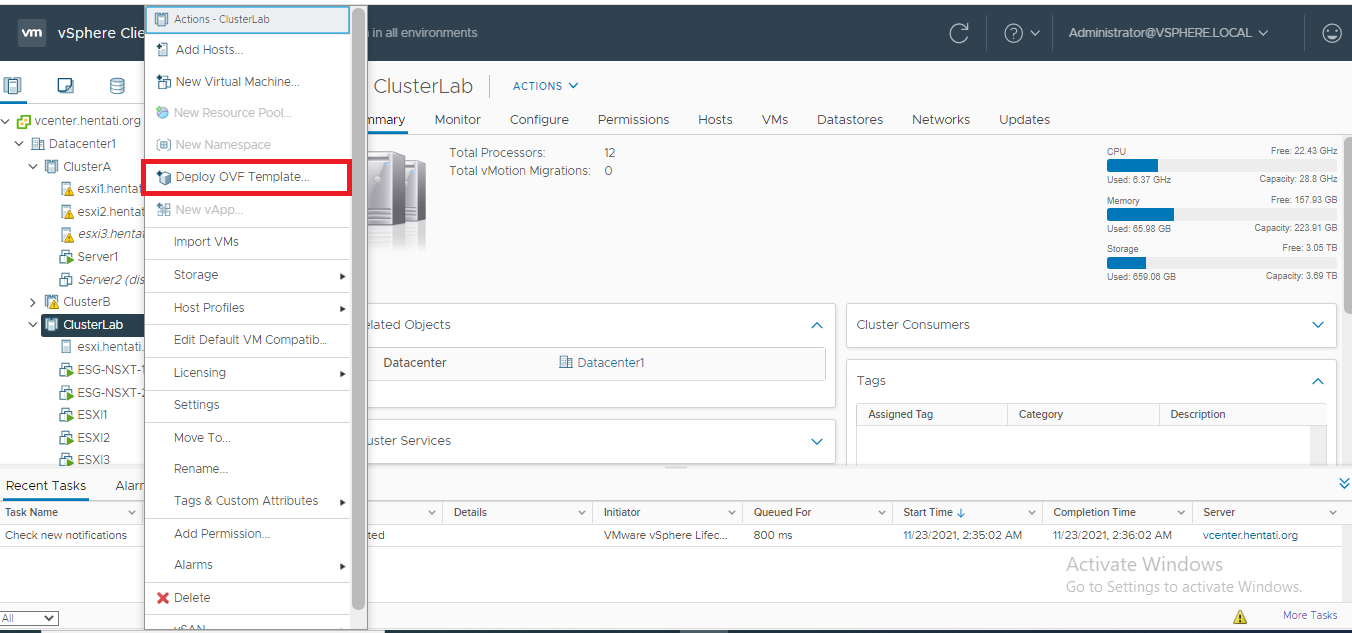The width and height of the screenshot is (1352, 633).
Task: Select the ESXI1 virtual machine
Action: [93, 415]
